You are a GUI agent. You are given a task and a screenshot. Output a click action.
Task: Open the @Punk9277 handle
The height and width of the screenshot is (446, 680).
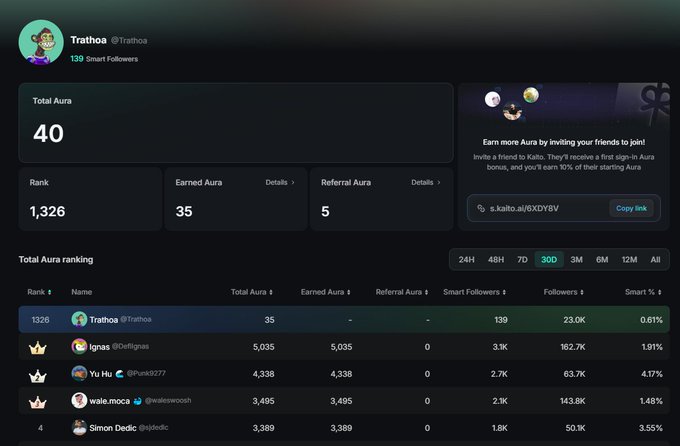(146, 373)
